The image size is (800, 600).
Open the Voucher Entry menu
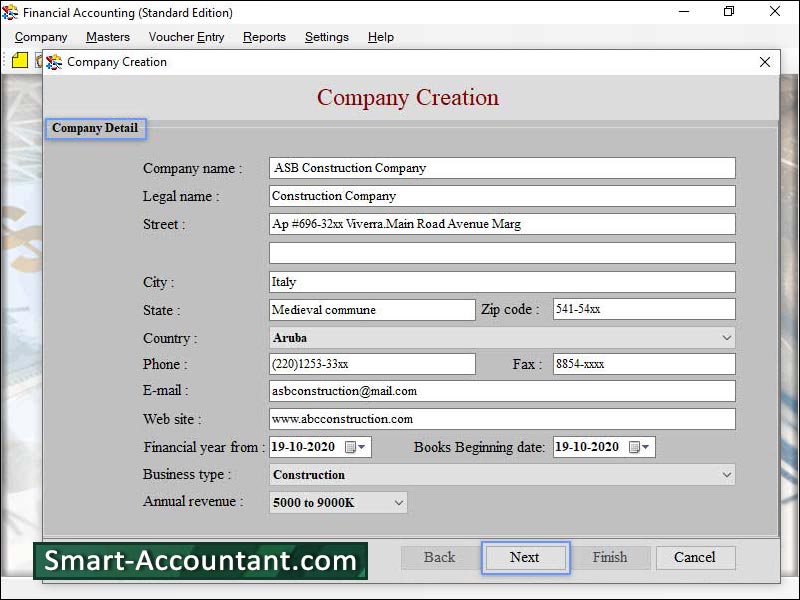[186, 37]
